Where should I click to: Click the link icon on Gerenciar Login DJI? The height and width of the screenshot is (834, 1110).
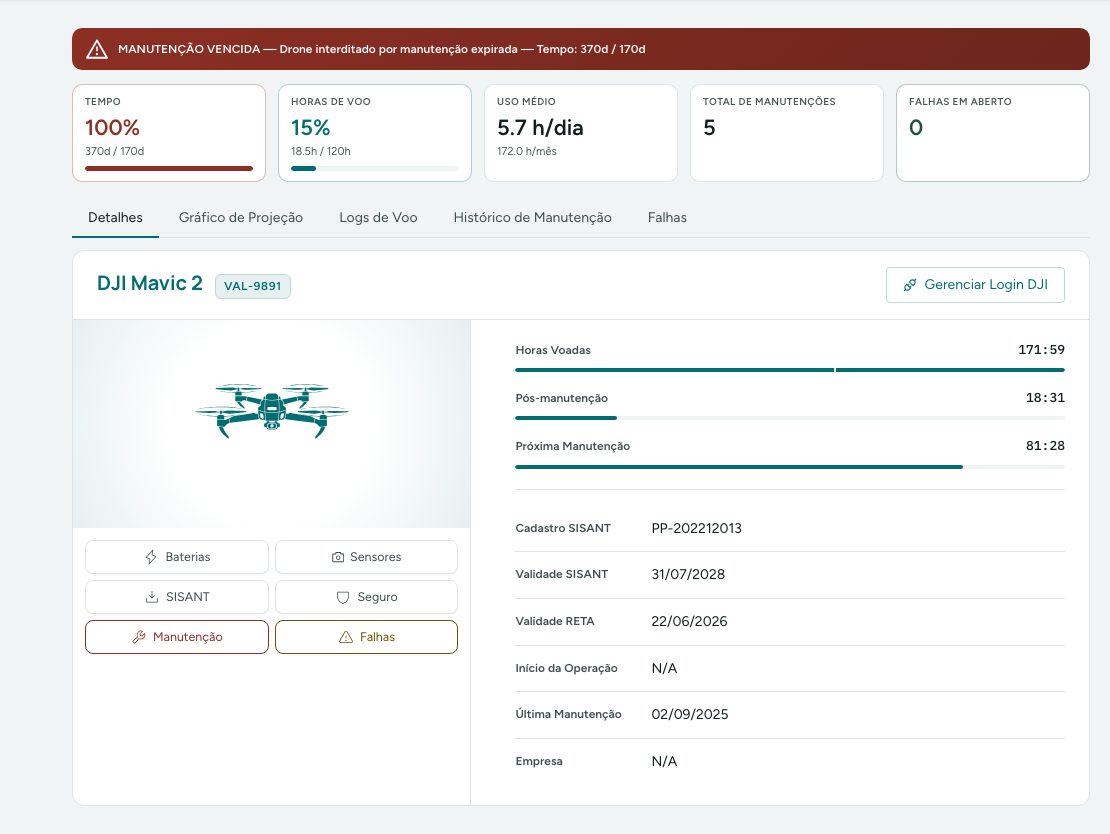pos(910,285)
